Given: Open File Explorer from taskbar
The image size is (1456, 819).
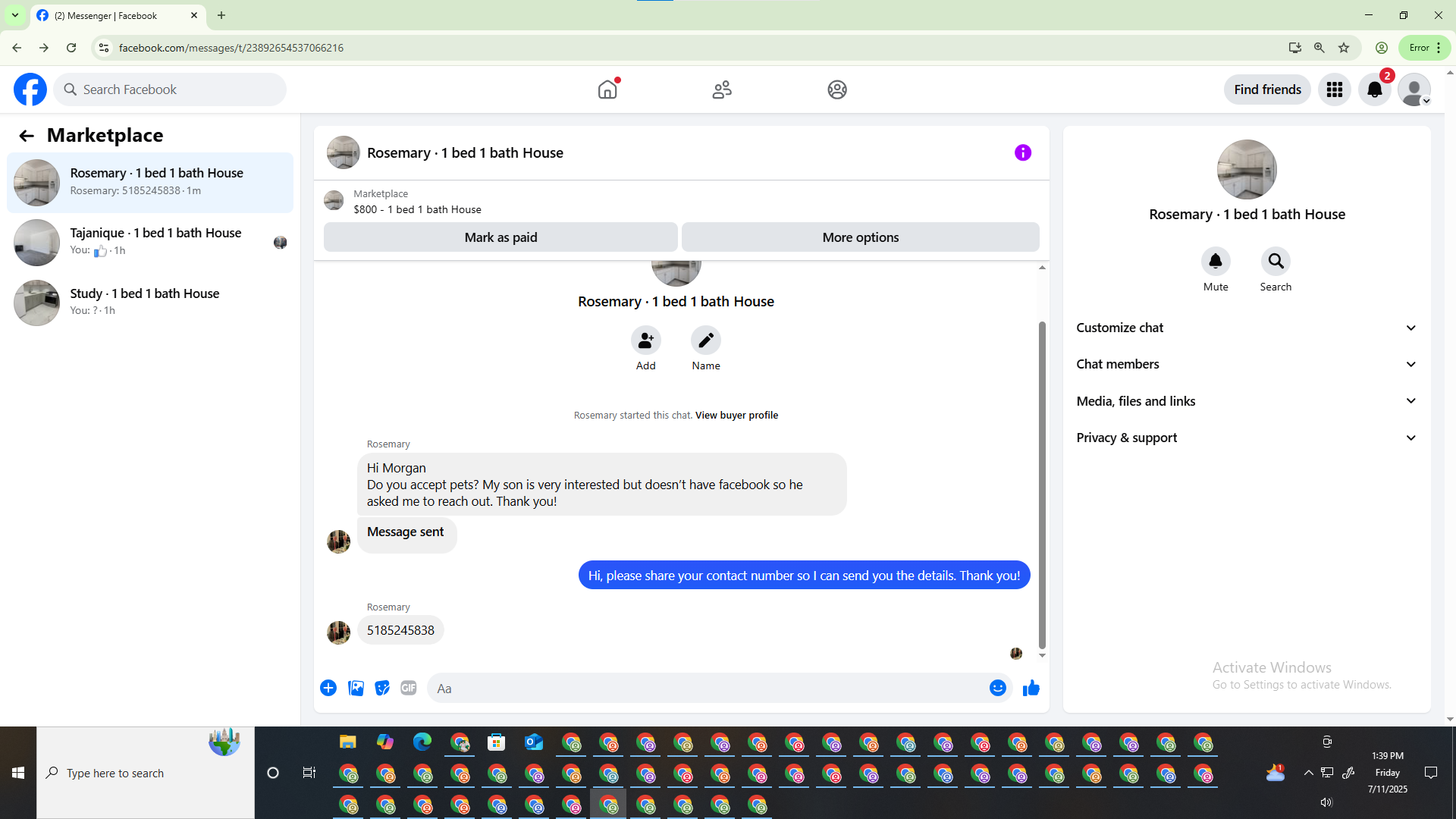Looking at the screenshot, I should coord(347,742).
